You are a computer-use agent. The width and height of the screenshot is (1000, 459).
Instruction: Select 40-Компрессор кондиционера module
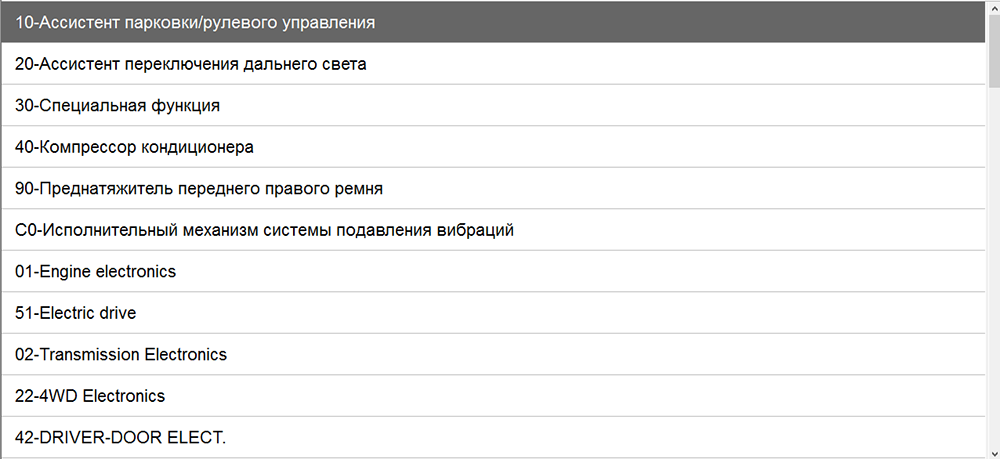click(x=134, y=147)
